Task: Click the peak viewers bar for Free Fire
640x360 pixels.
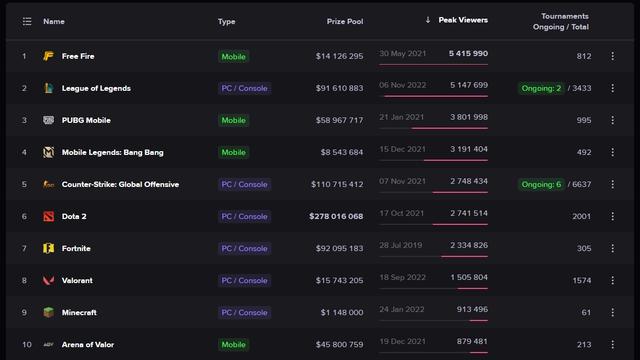Action: 433,64
